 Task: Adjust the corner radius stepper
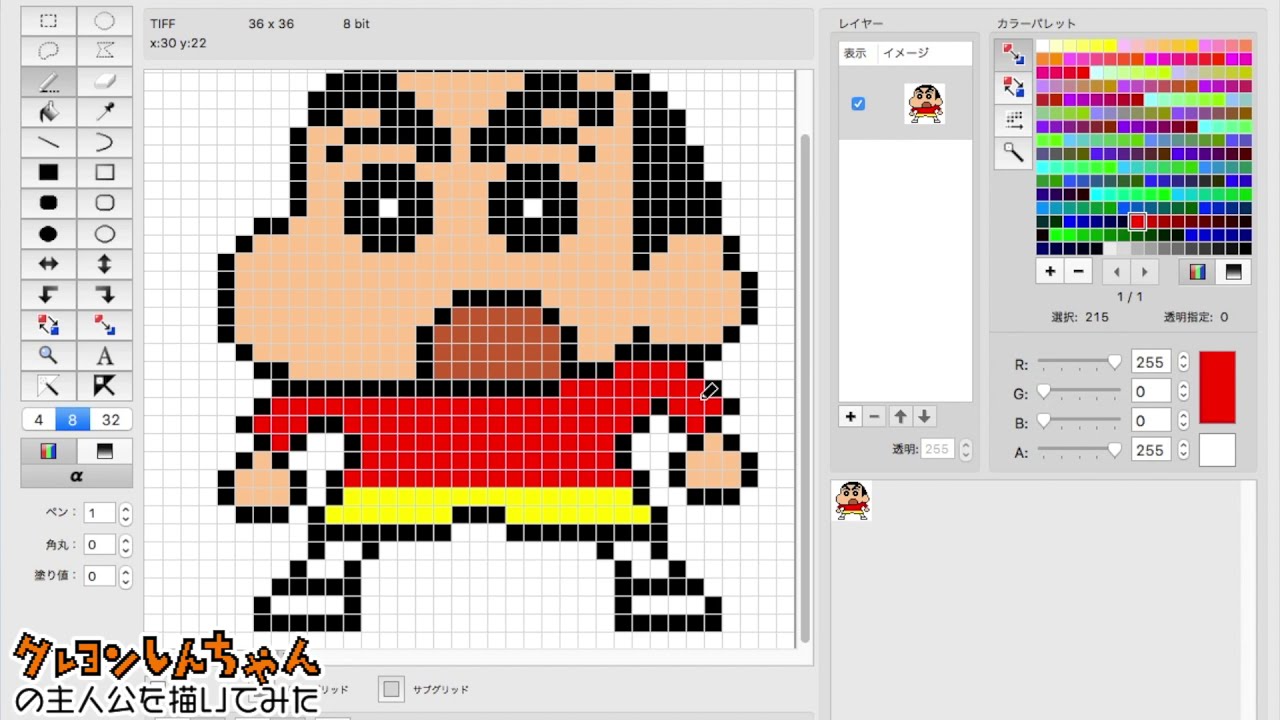125,545
